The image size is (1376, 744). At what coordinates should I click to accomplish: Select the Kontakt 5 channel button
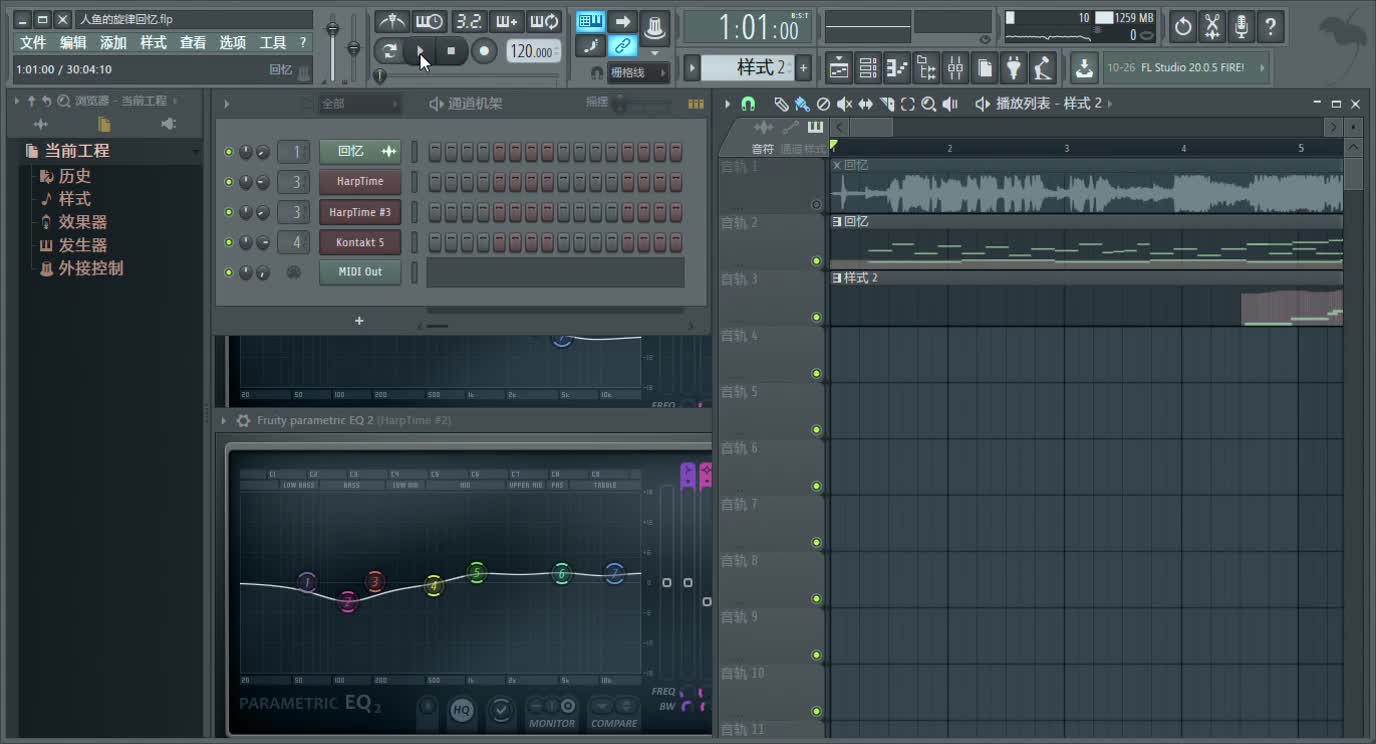tap(360, 242)
